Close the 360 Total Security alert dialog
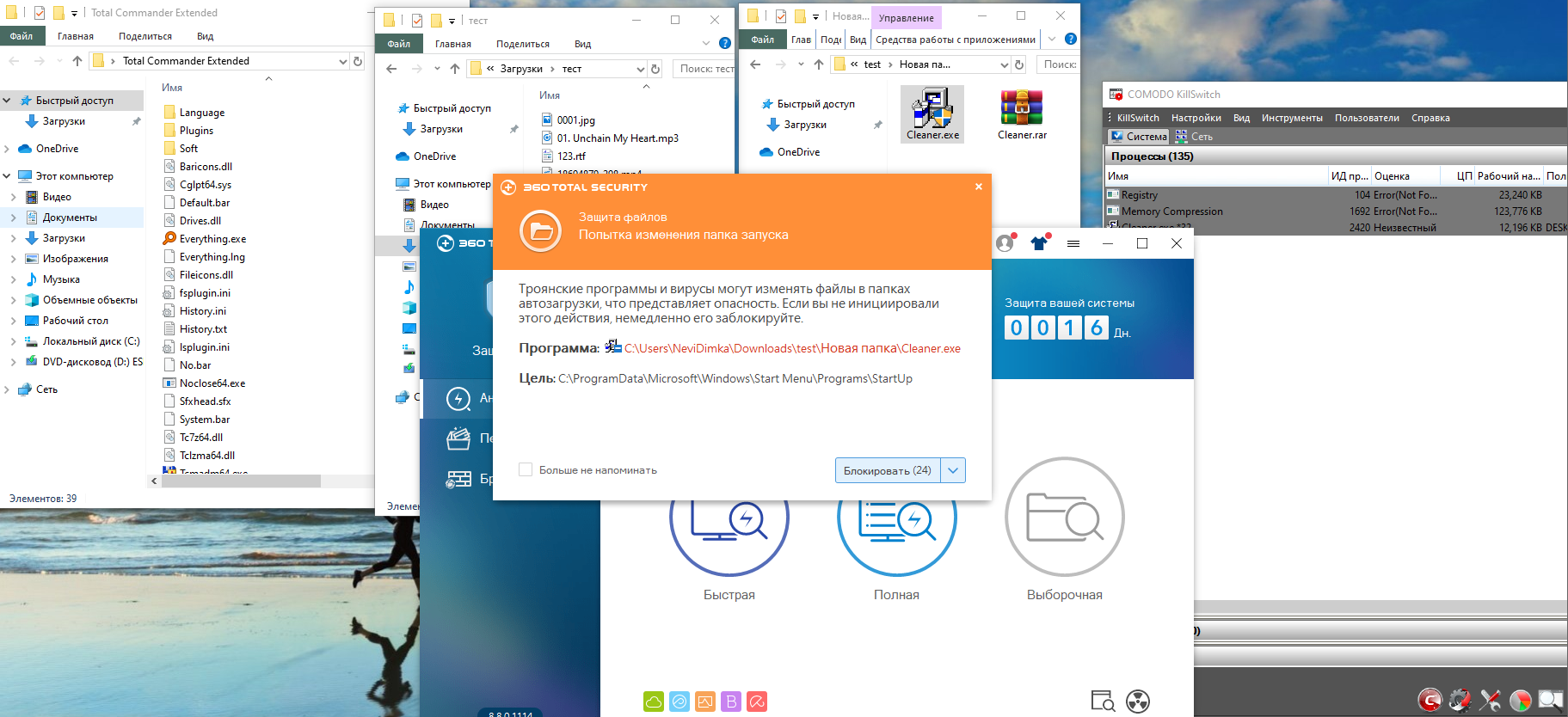1568x717 pixels. 979,187
